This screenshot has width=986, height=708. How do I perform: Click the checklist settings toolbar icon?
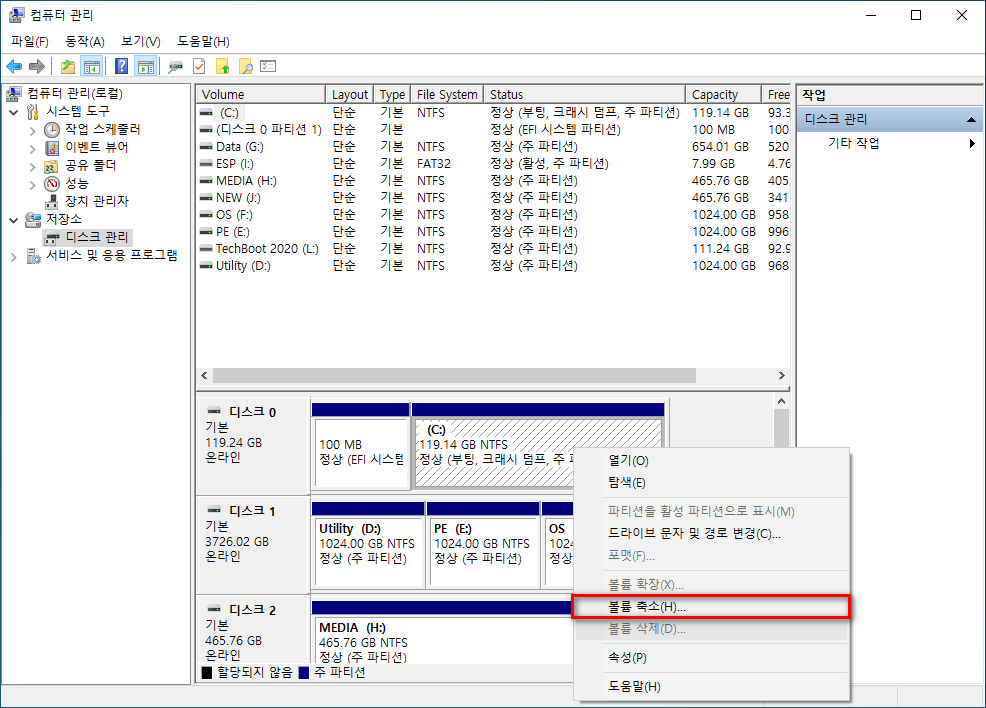(x=269, y=66)
